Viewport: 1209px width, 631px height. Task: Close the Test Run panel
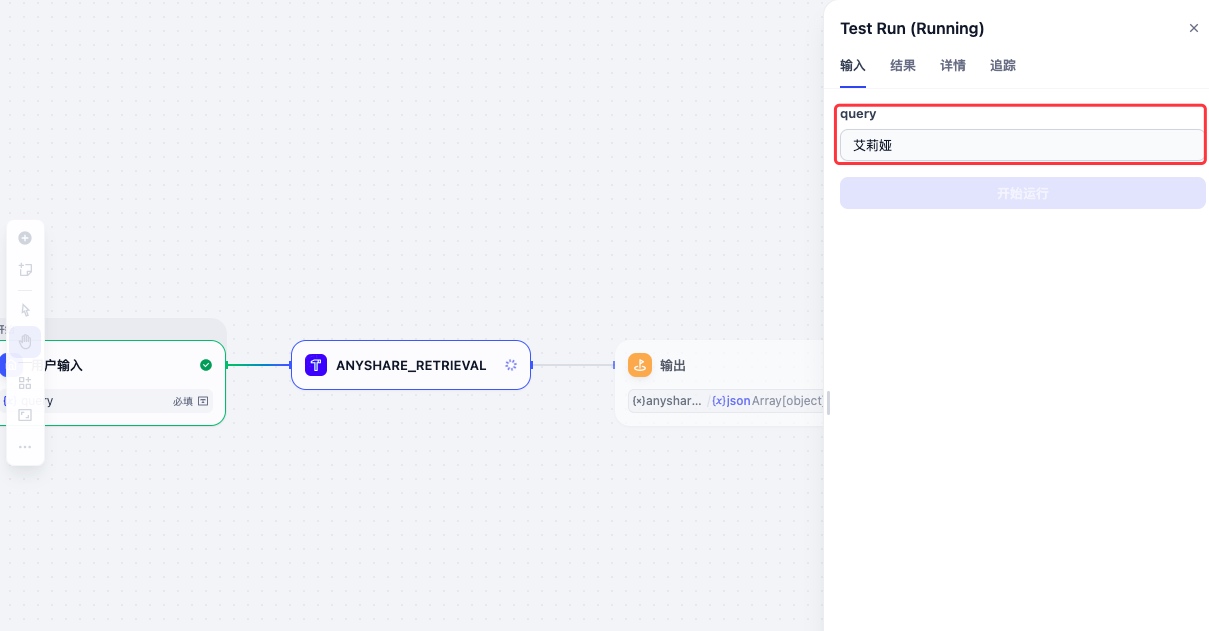[1193, 28]
